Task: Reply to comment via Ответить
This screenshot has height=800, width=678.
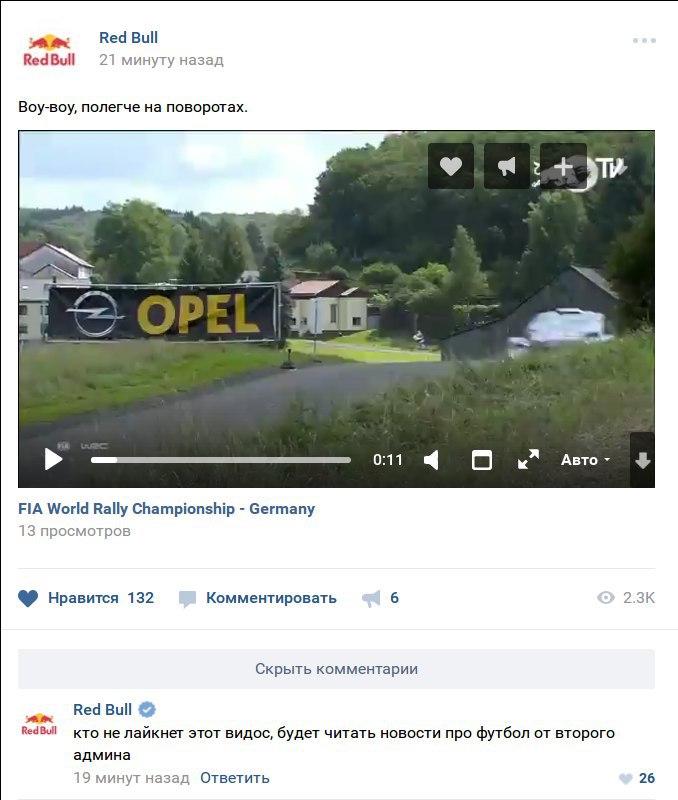Action: [235, 778]
